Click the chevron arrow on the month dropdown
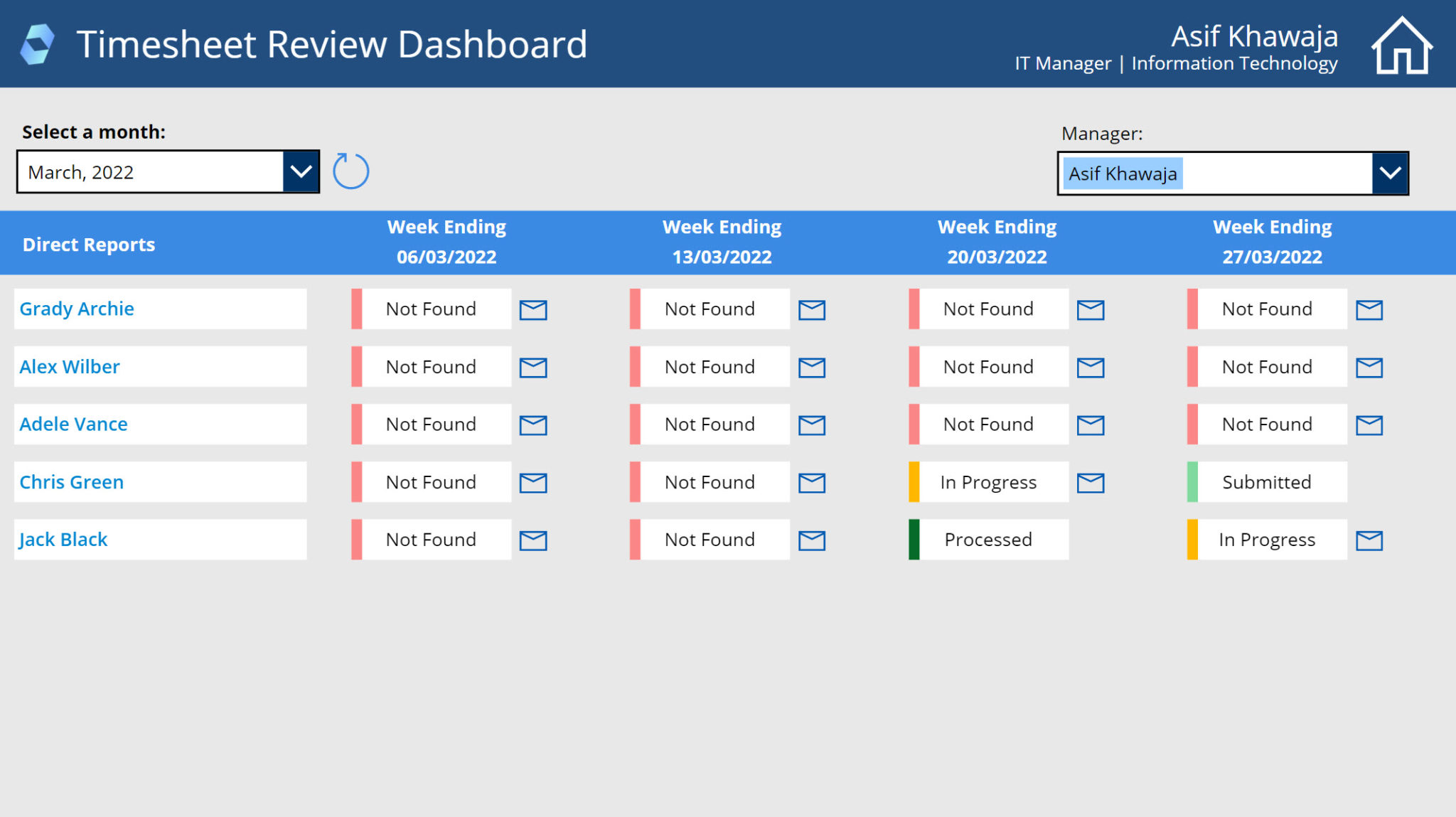This screenshot has height=817, width=1456. click(301, 171)
